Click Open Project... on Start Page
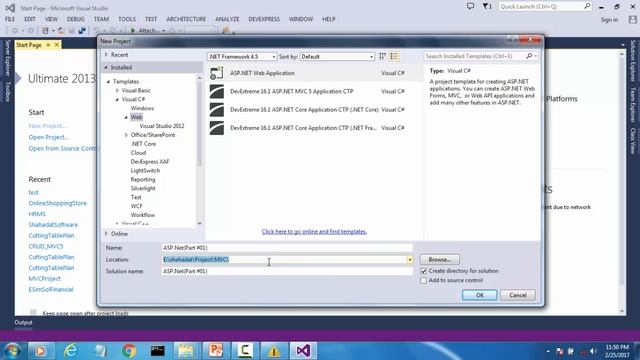Viewport: 640px width, 360px height. click(49, 137)
